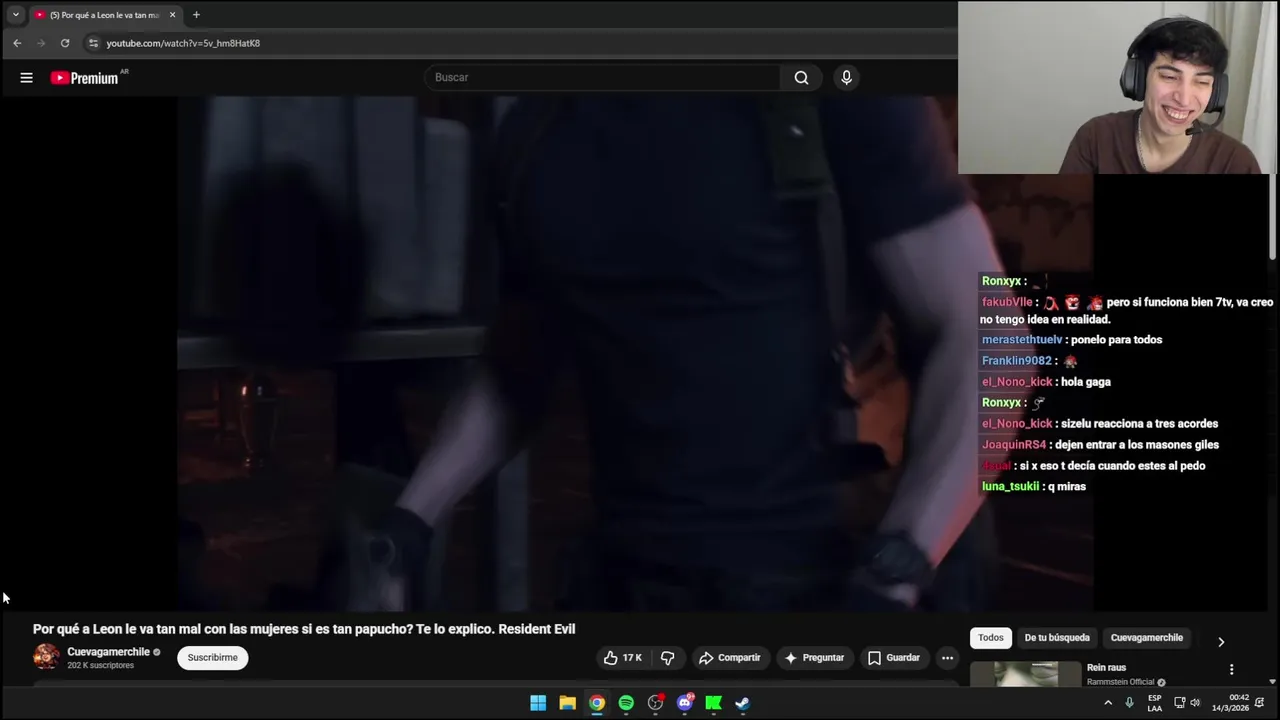Click the Preguntar button

(814, 658)
